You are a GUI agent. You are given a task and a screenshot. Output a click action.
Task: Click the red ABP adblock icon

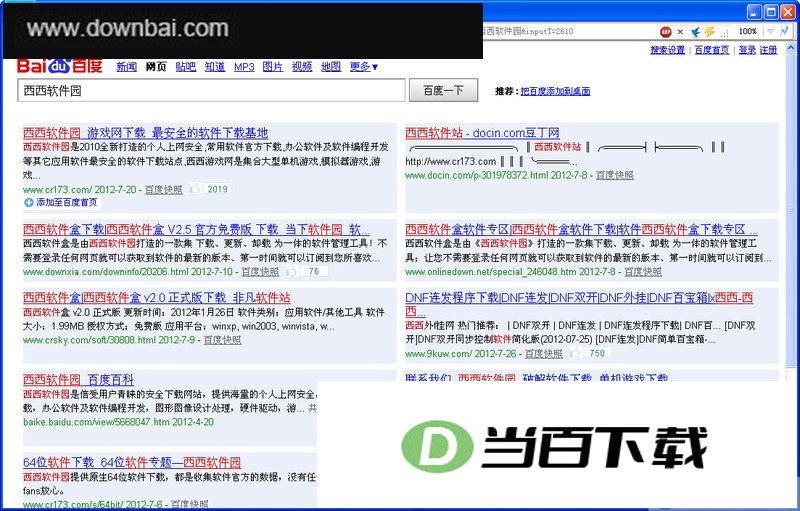pos(665,32)
